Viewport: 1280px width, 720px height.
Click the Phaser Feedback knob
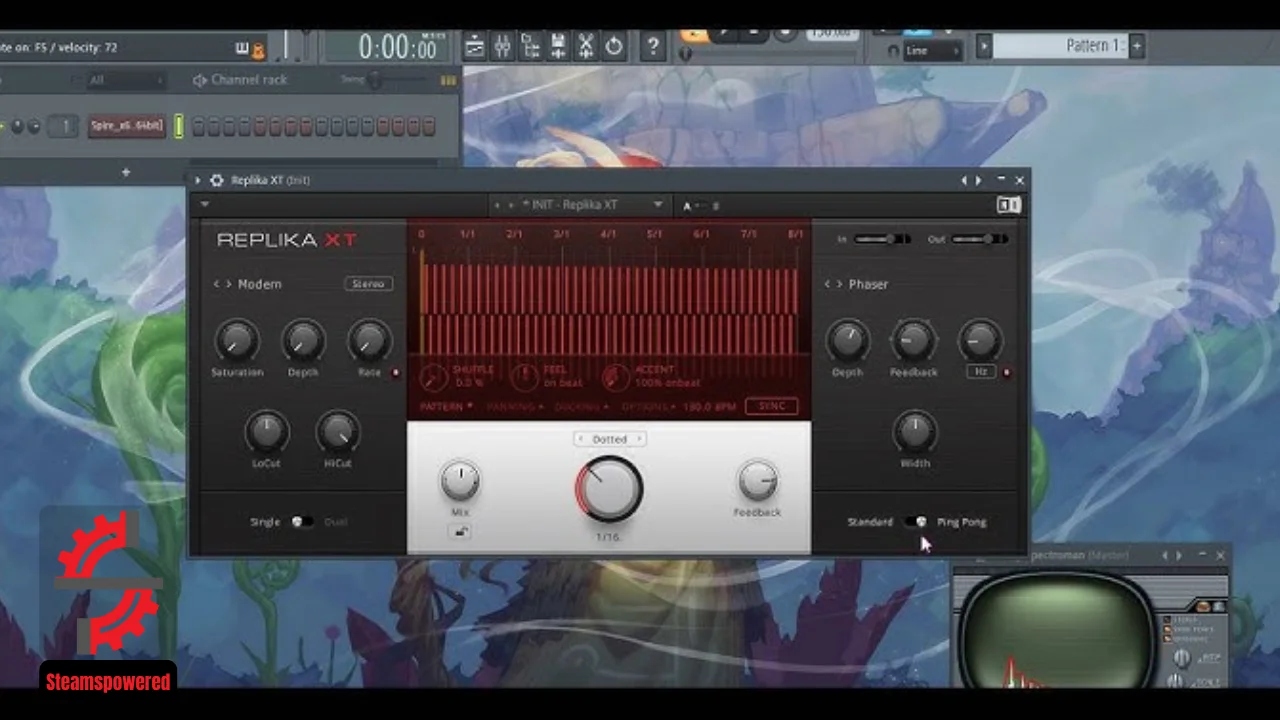coord(913,342)
